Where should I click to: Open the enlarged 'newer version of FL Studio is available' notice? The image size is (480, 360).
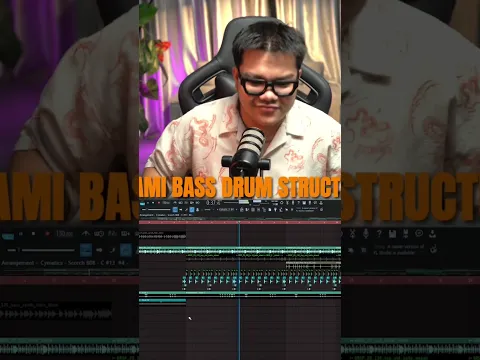(x=399, y=250)
